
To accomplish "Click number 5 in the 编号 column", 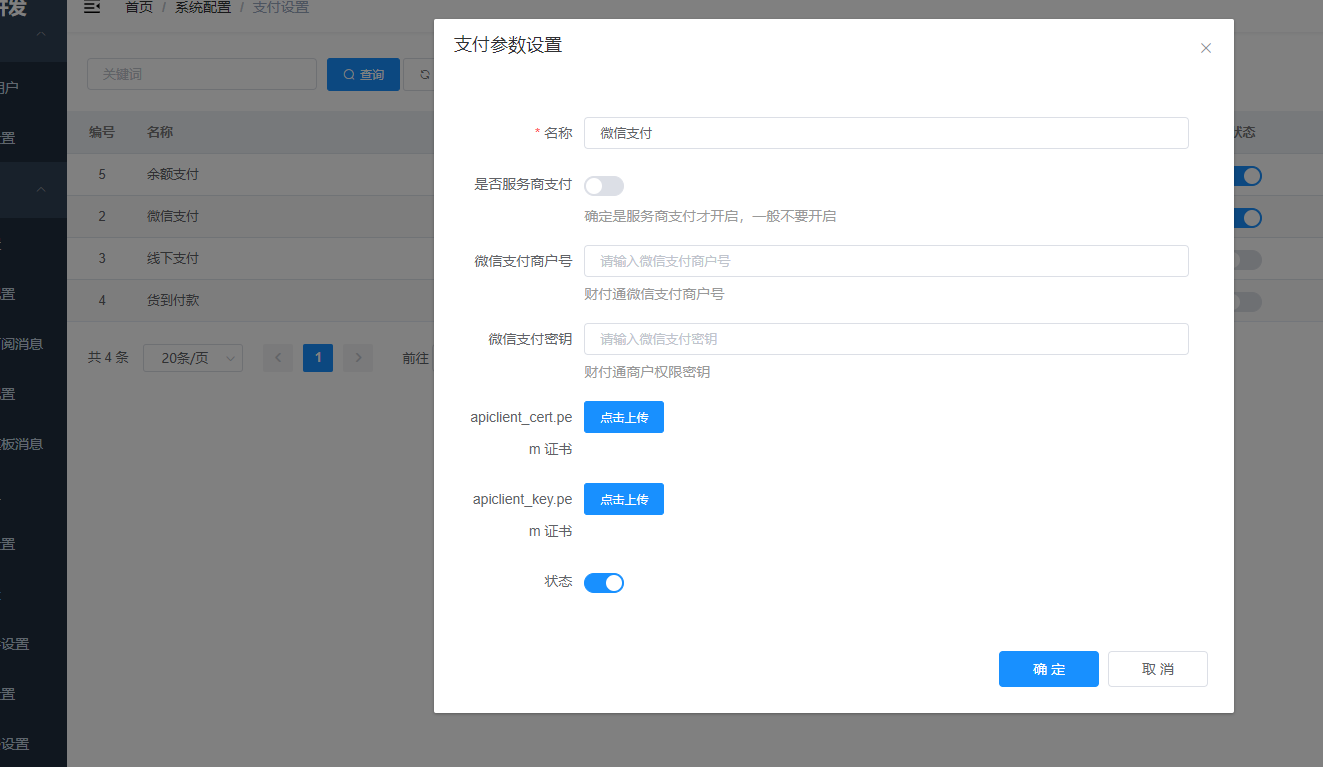I will [x=102, y=174].
